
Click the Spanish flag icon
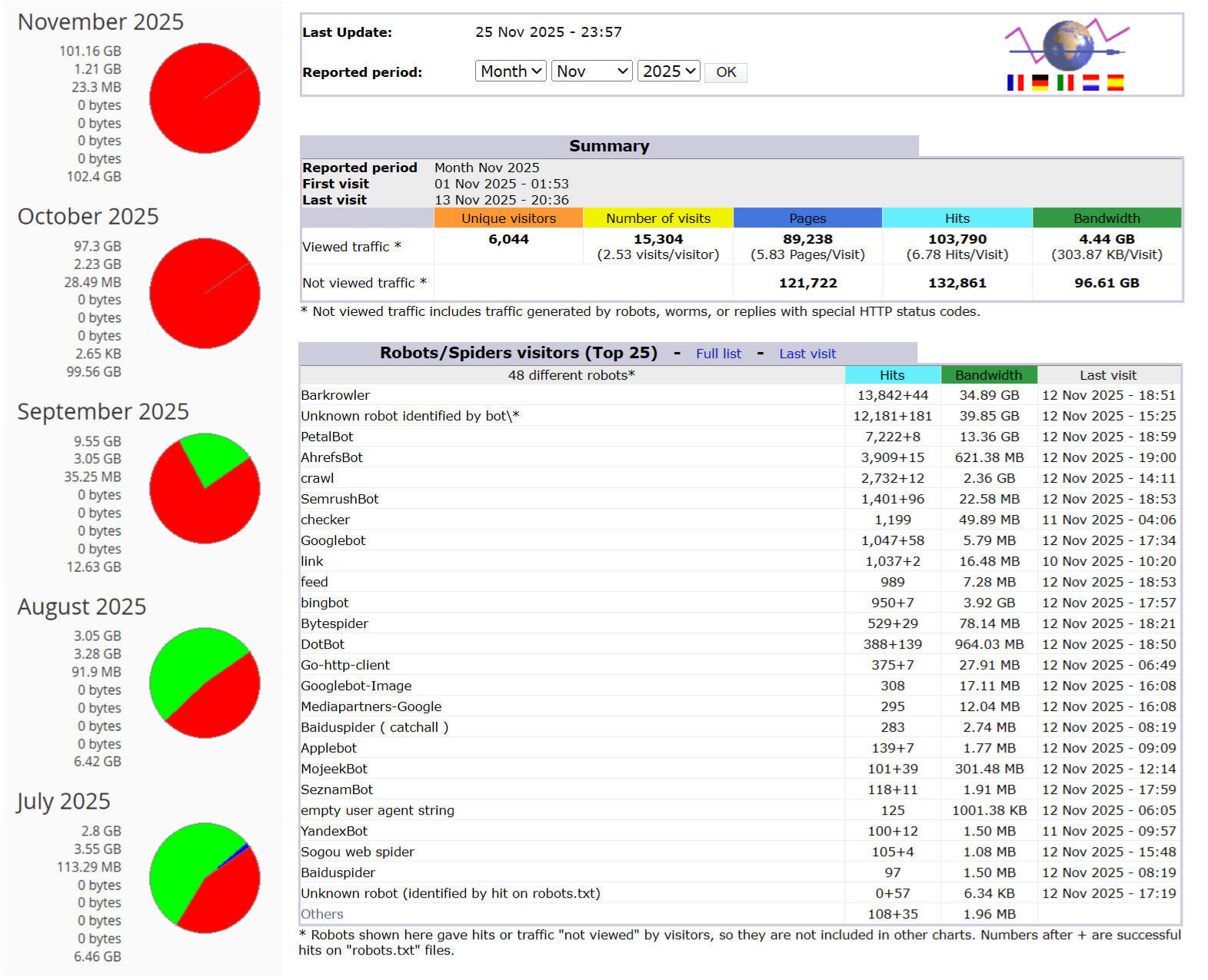click(1115, 82)
